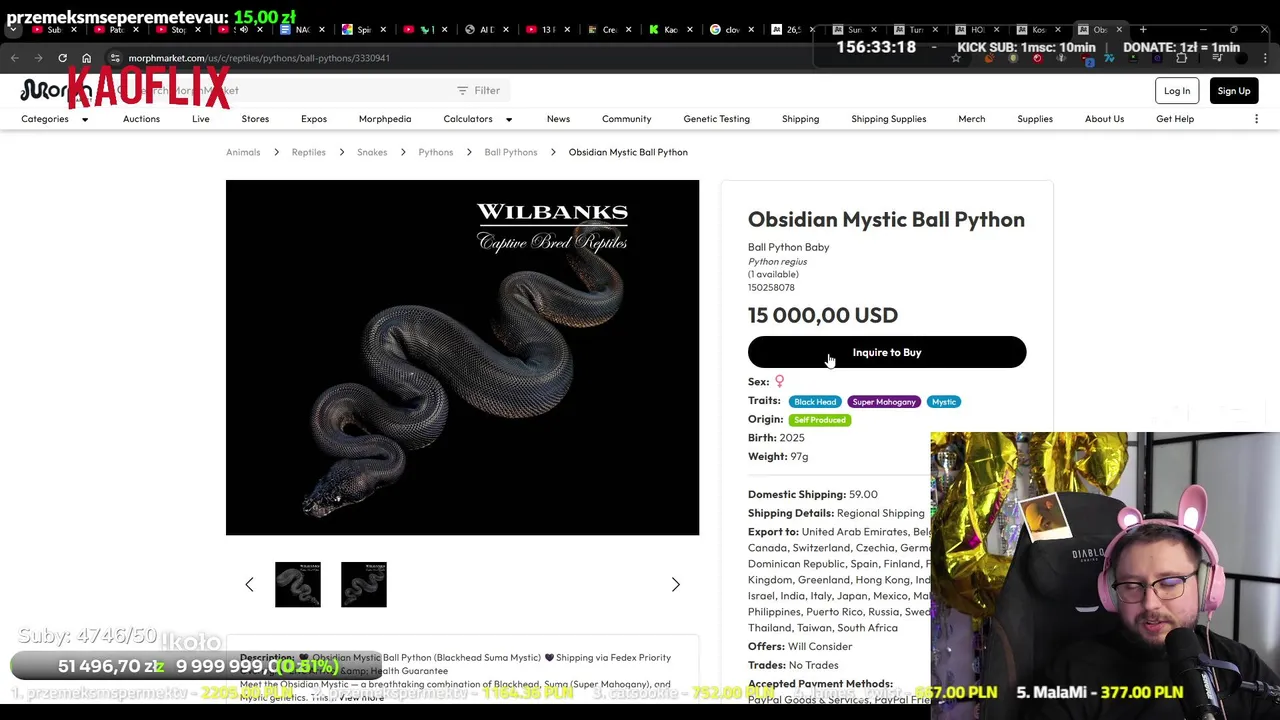This screenshot has height=720, width=1280.
Task: Click the female sex symbol icon
Action: point(780,381)
